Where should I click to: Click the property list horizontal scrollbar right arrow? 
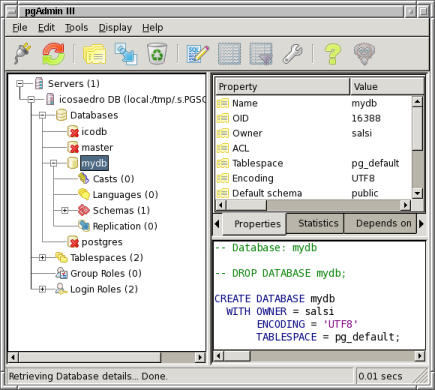click(405, 205)
